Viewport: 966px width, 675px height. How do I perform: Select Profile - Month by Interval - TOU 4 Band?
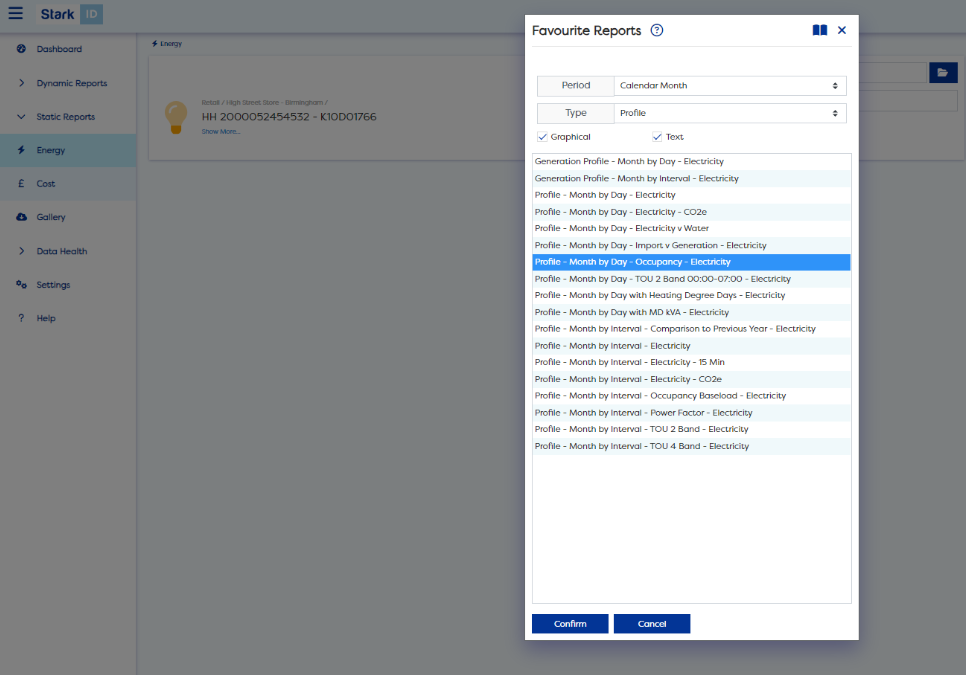point(691,446)
